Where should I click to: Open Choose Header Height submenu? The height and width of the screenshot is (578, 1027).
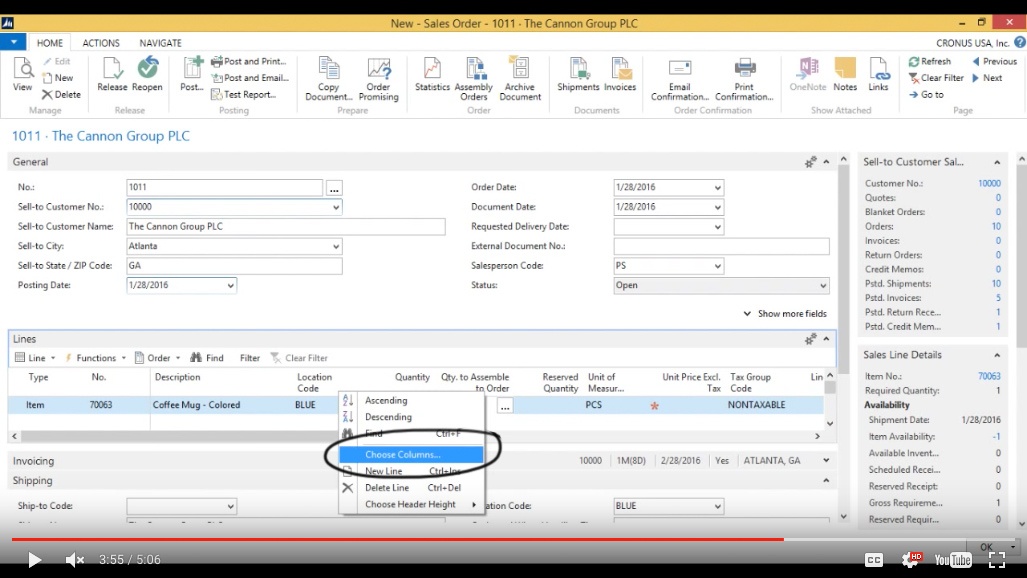click(411, 504)
